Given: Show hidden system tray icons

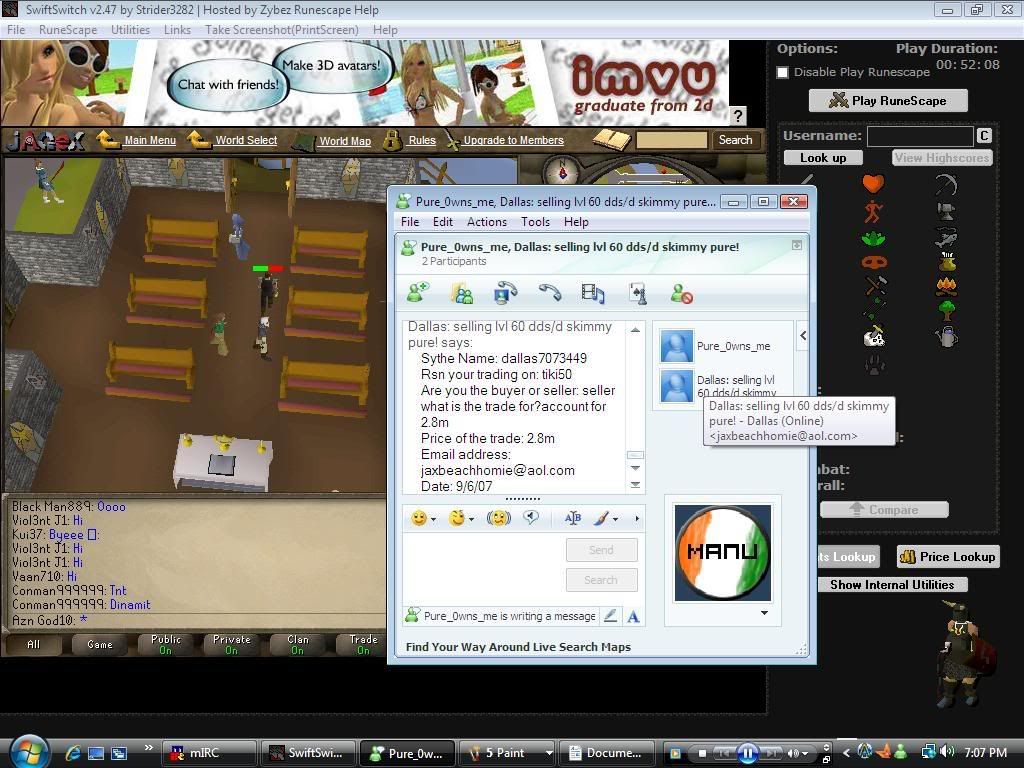Looking at the screenshot, I should pyautogui.click(x=846, y=753).
